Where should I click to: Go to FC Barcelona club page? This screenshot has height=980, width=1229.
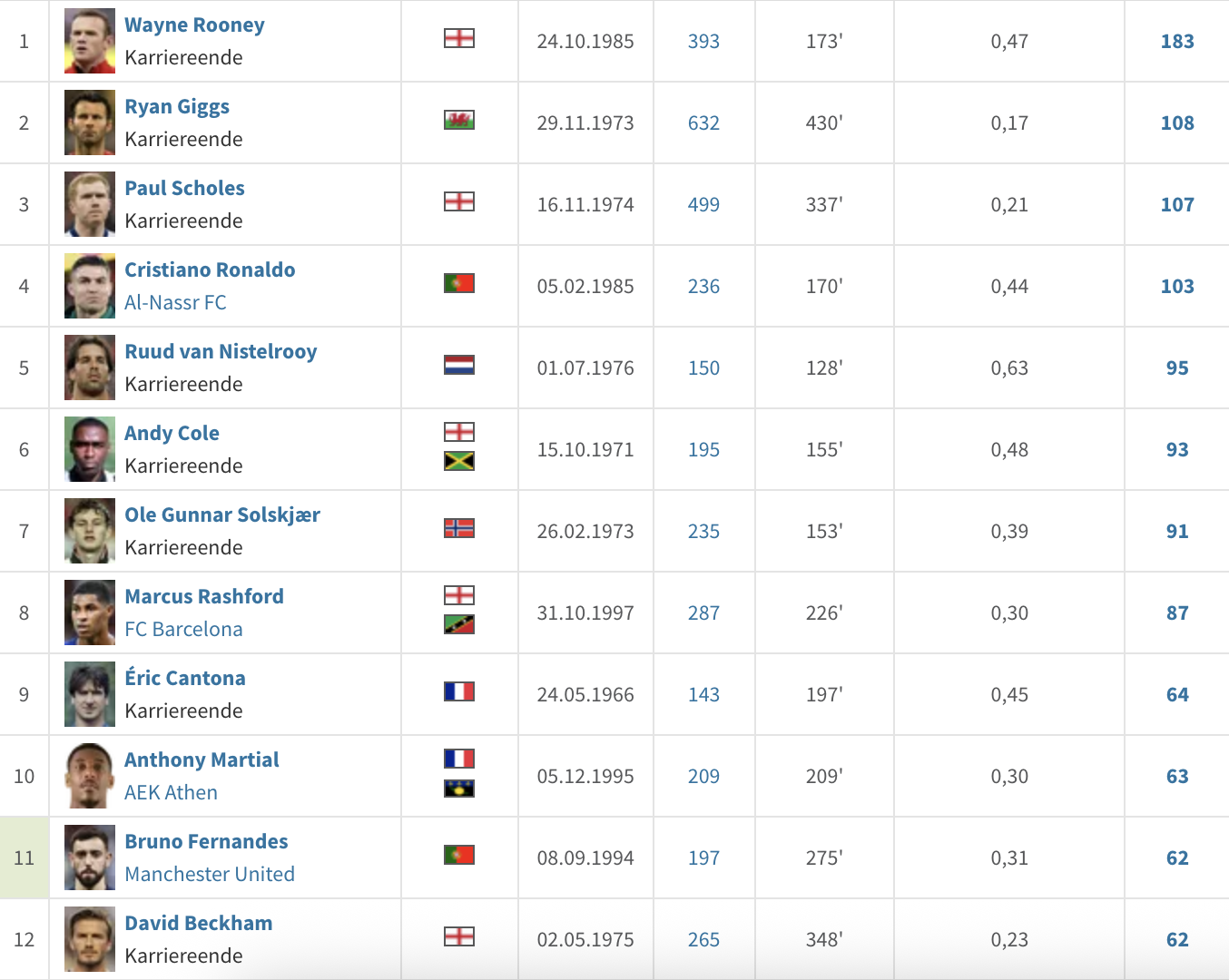pos(183,629)
